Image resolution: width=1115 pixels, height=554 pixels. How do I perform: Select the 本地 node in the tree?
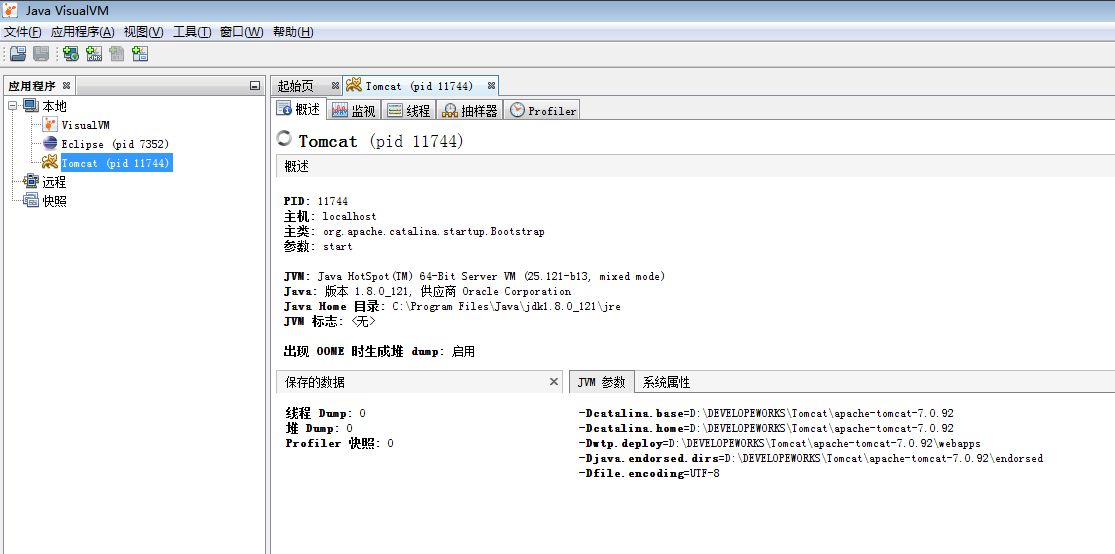(x=54, y=106)
